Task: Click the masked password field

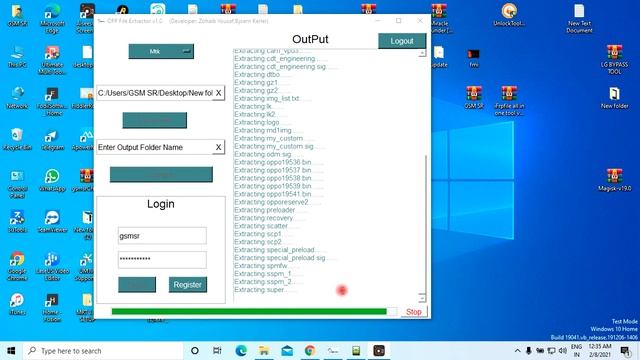Action: pos(162,260)
